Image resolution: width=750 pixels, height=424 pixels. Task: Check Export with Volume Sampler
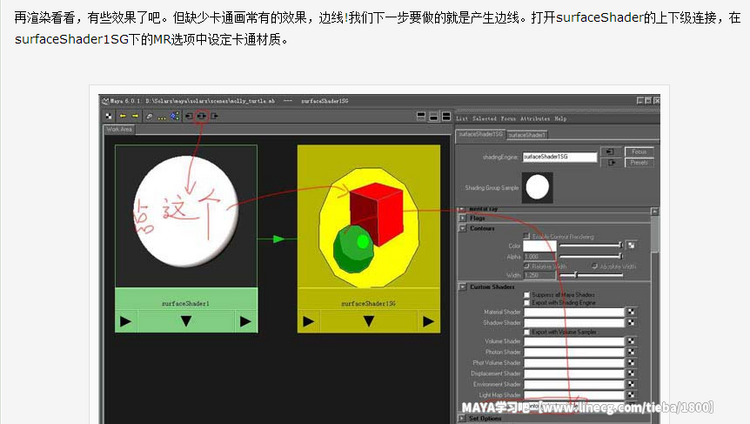[527, 332]
